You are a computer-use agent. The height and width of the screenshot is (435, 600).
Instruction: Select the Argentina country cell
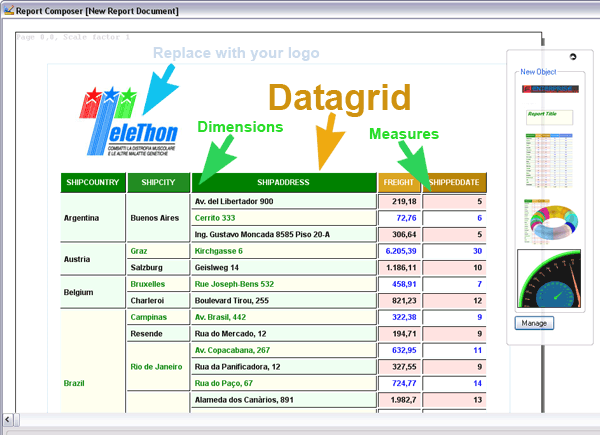pyautogui.click(x=93, y=218)
